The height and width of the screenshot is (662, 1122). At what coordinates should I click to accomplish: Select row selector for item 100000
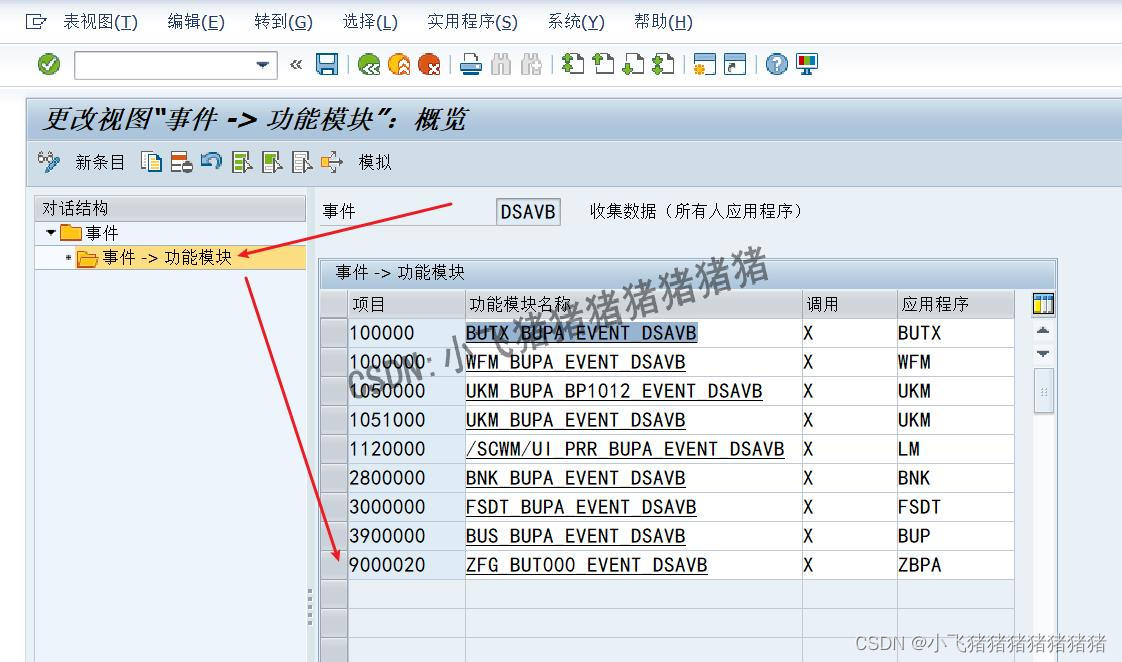coord(334,333)
